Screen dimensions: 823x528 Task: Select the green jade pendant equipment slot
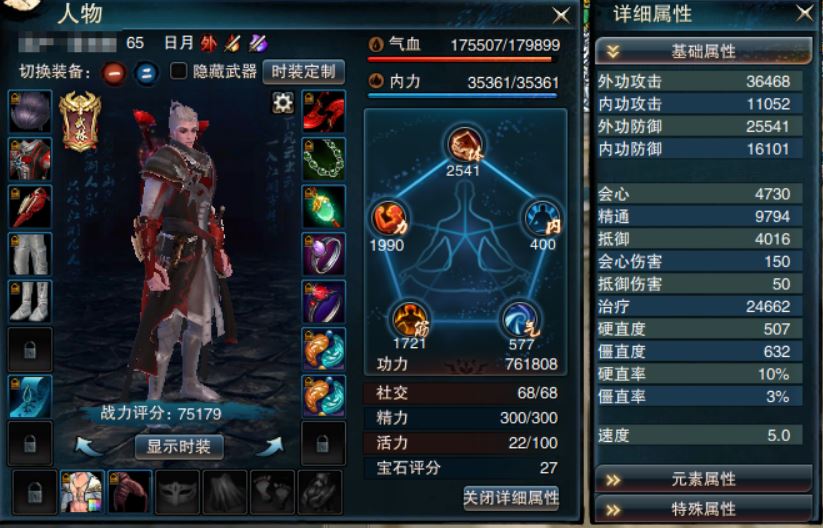(x=324, y=207)
